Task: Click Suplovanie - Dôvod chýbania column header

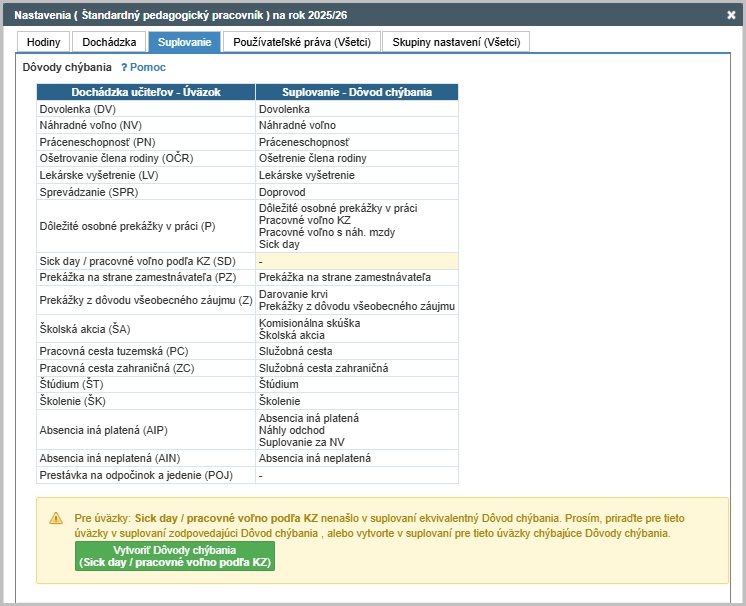Action: 357,92
